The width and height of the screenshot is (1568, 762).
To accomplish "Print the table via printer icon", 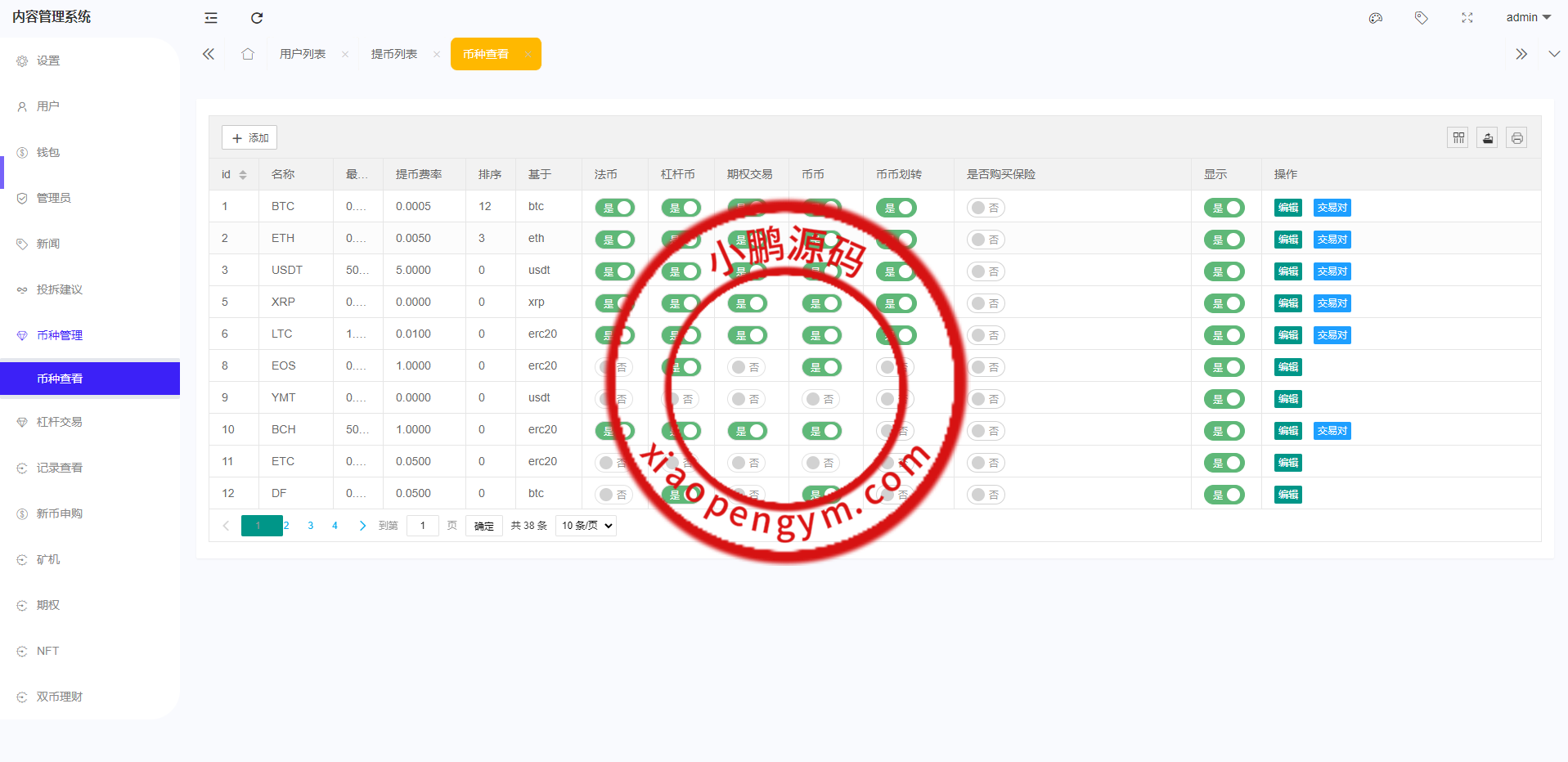I will pos(1517,138).
